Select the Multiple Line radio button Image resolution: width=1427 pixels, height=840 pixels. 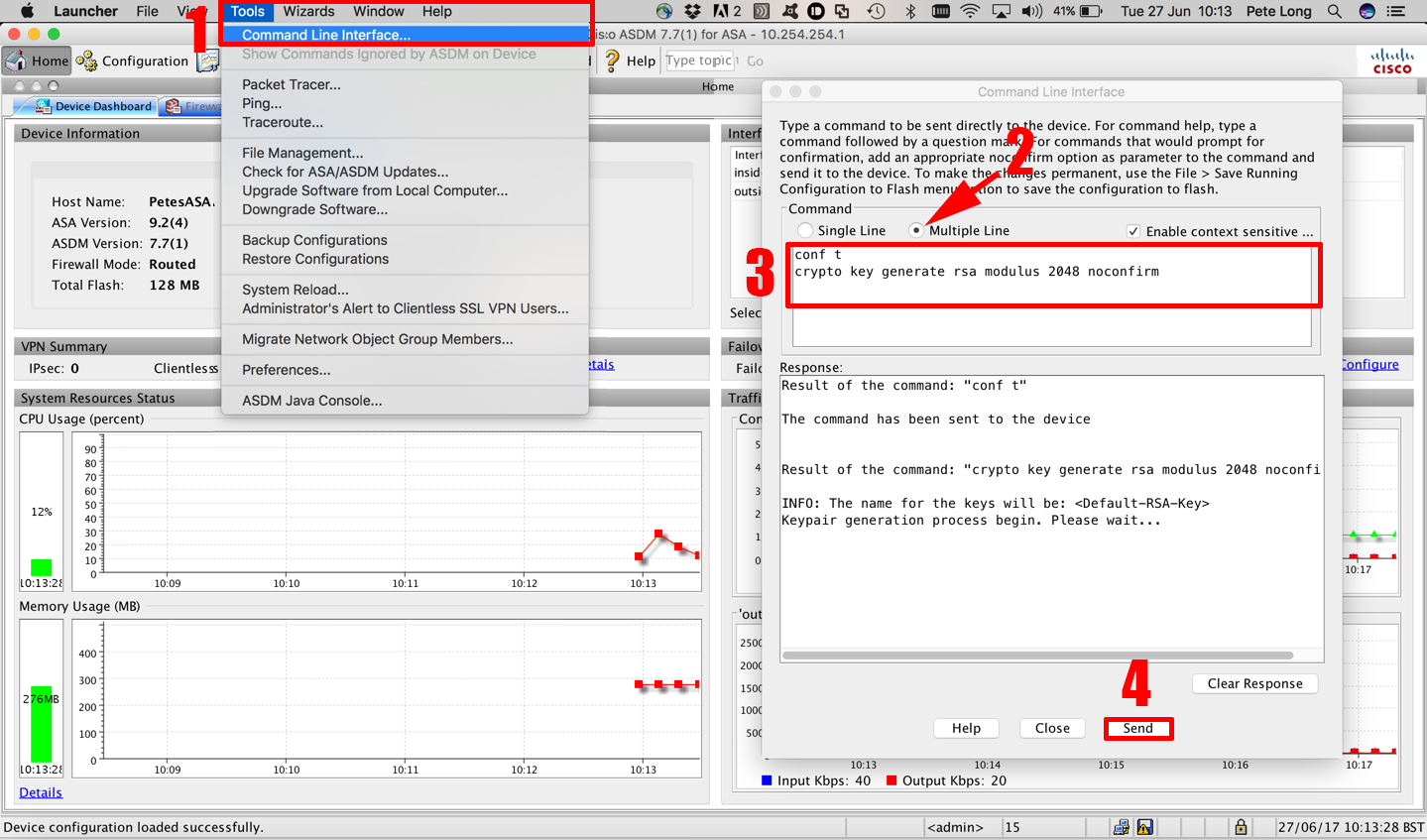point(916,230)
